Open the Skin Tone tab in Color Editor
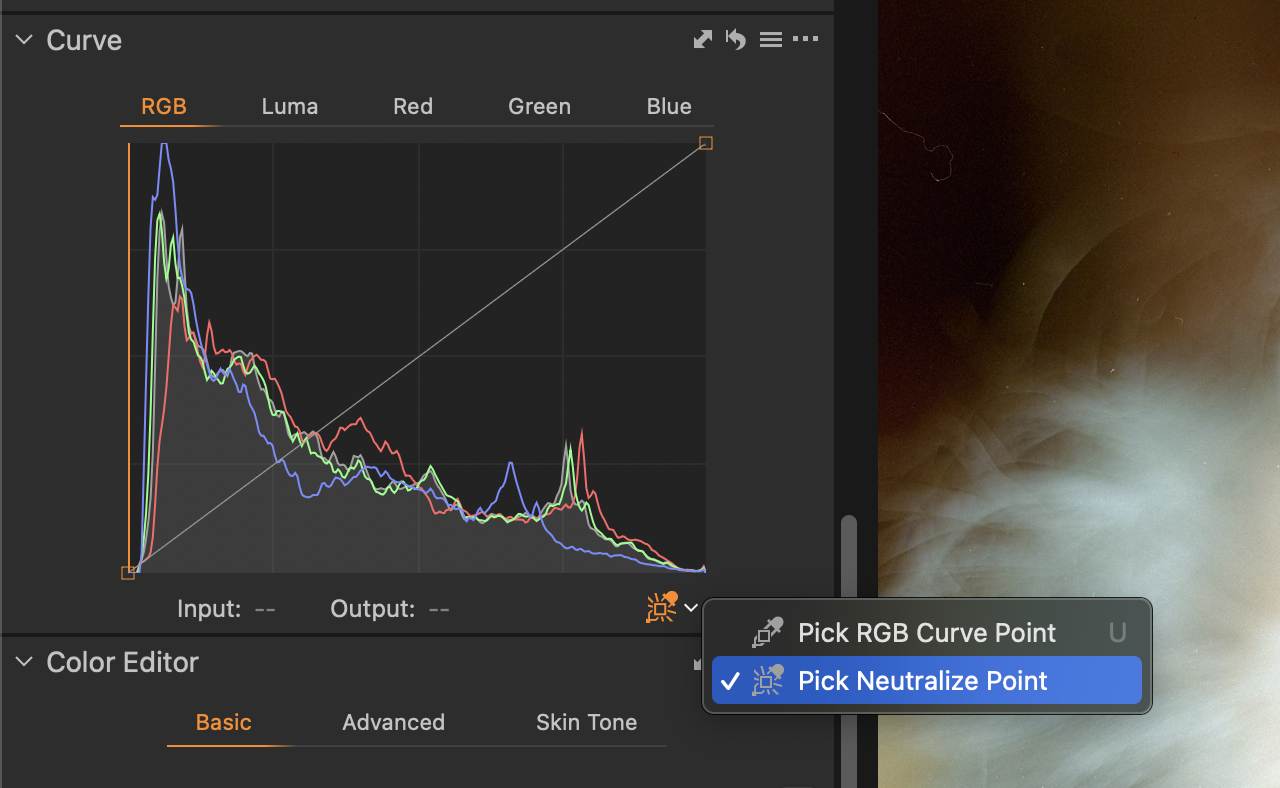 tap(586, 722)
